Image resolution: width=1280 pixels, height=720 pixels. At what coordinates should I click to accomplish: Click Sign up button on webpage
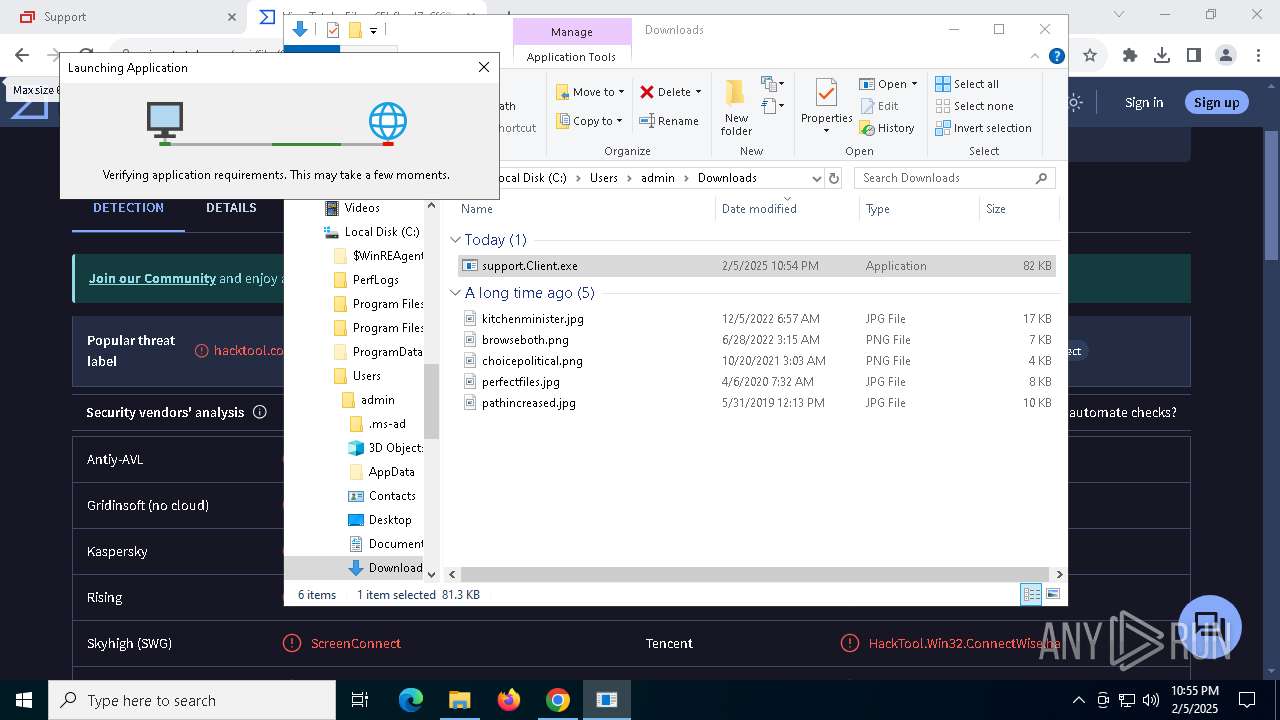(x=1216, y=102)
